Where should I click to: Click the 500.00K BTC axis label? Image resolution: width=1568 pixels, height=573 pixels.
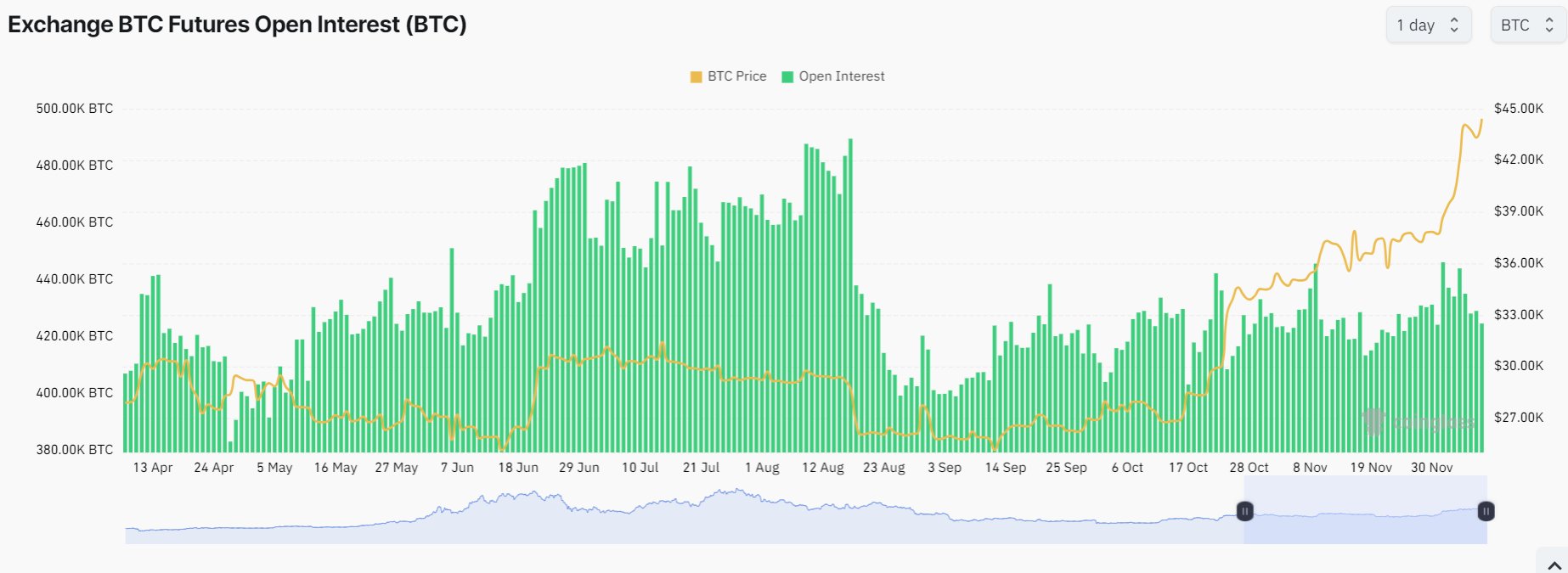tap(75, 109)
